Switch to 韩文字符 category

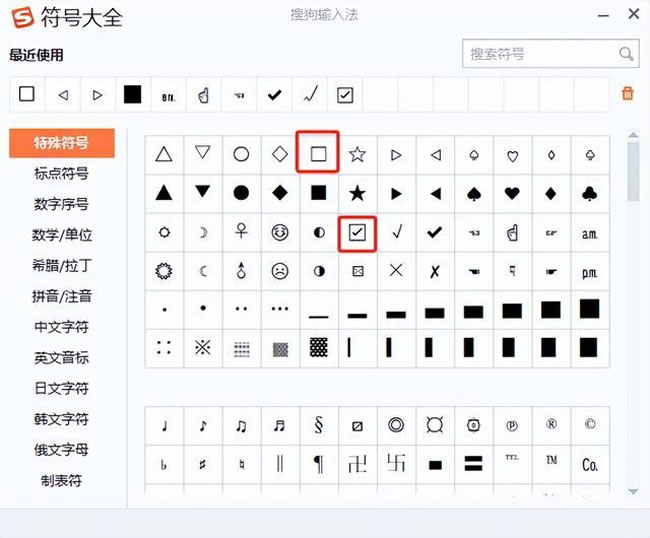pyautogui.click(x=61, y=419)
